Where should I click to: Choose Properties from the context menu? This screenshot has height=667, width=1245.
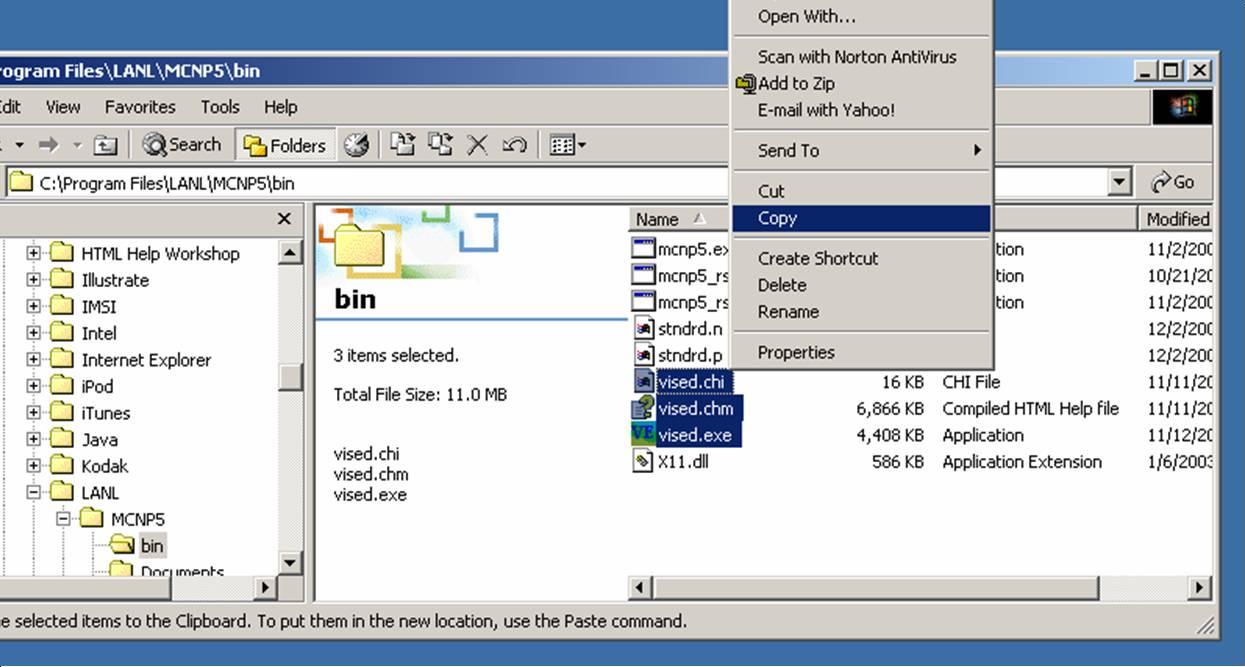click(861, 352)
